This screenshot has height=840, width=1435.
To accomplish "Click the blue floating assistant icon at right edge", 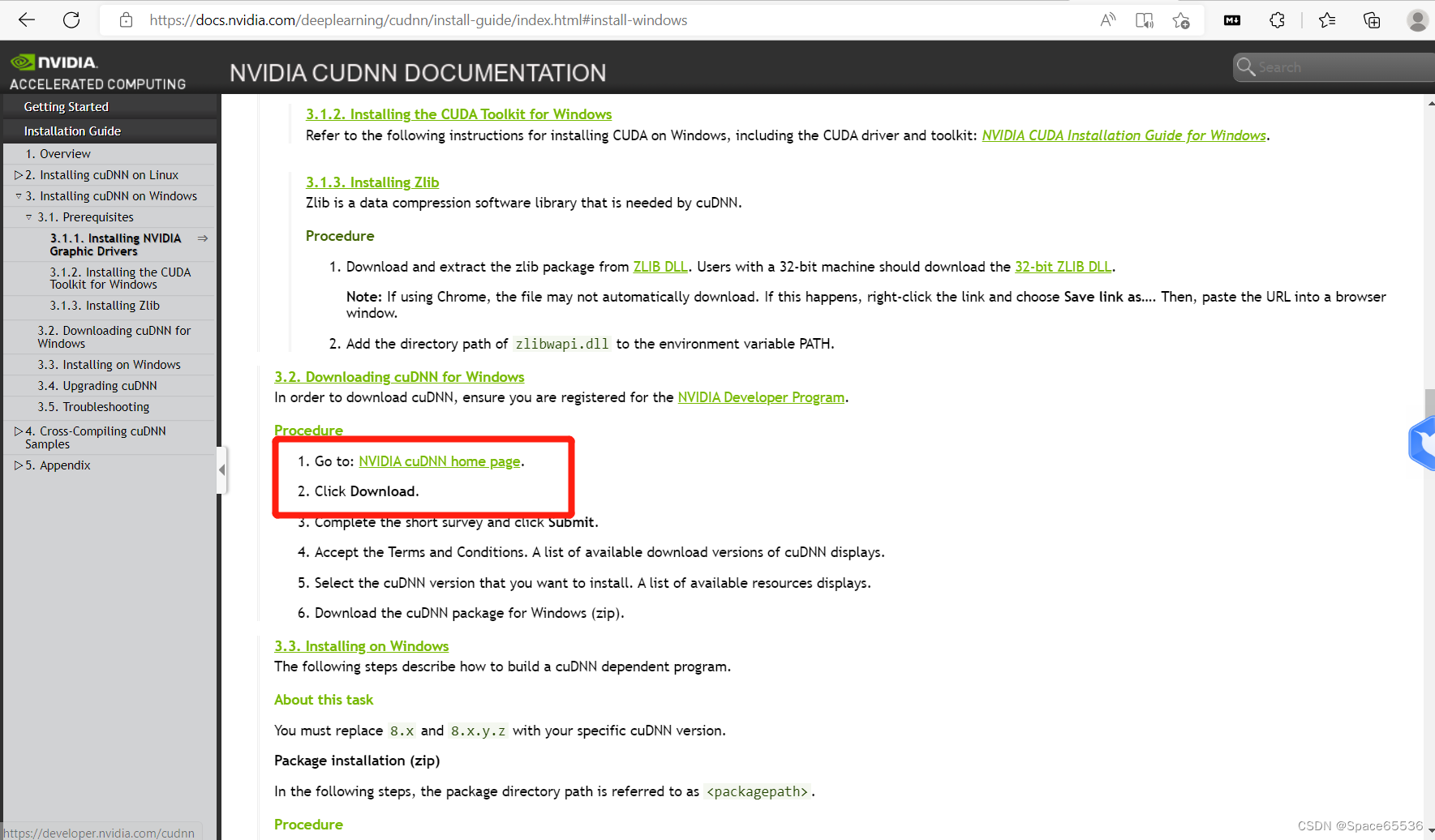I will coord(1422,444).
